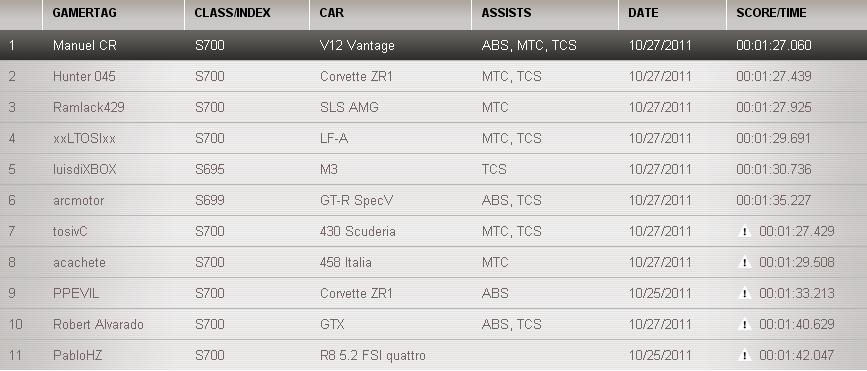
Task: Click warning icon beside acachete's time
Action: click(x=745, y=263)
